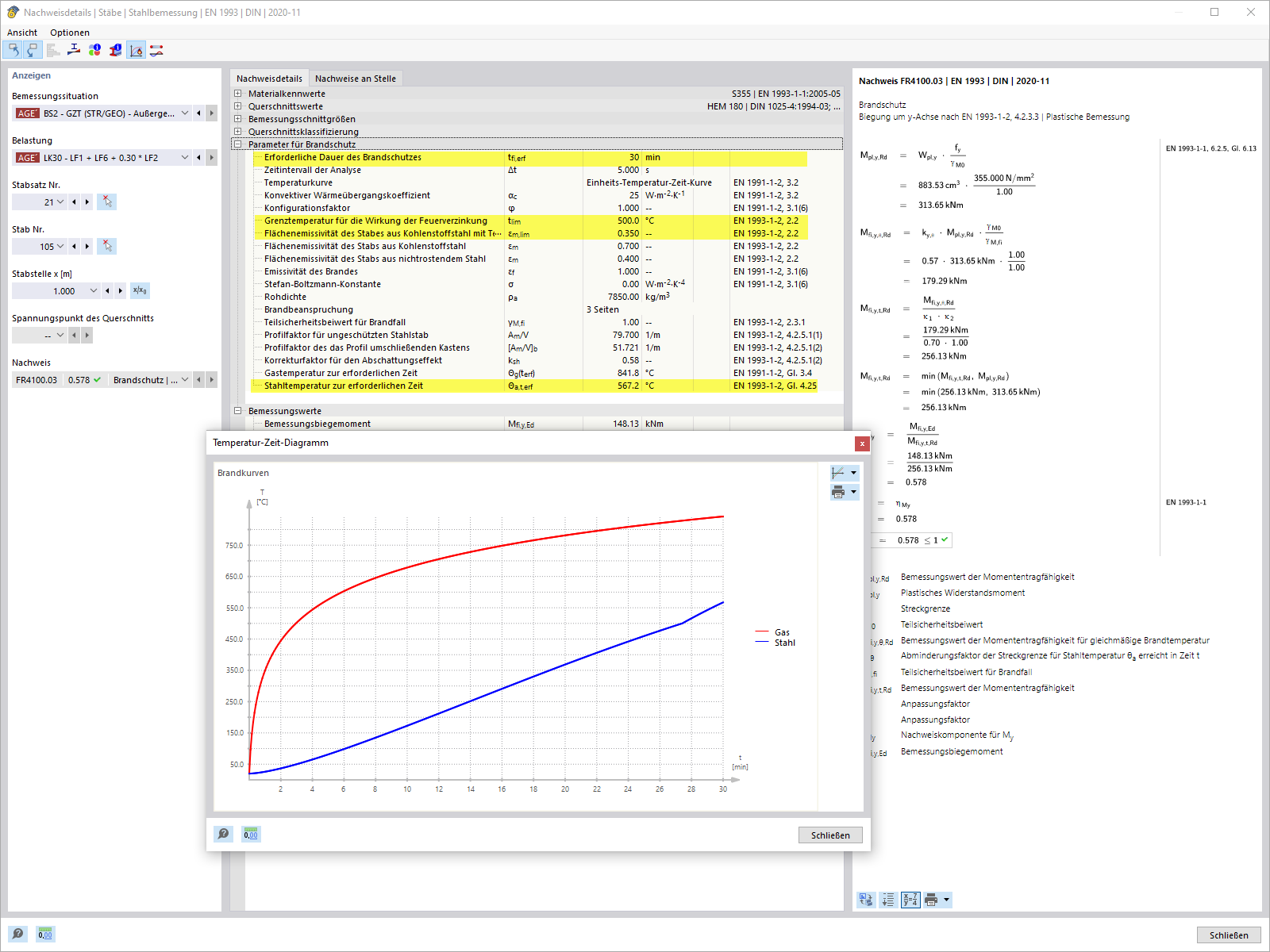Viewport: 1270px width, 952px height.
Task: Click Schließen in the Temperatur-Zeit-Diagramm window
Action: [x=829, y=835]
